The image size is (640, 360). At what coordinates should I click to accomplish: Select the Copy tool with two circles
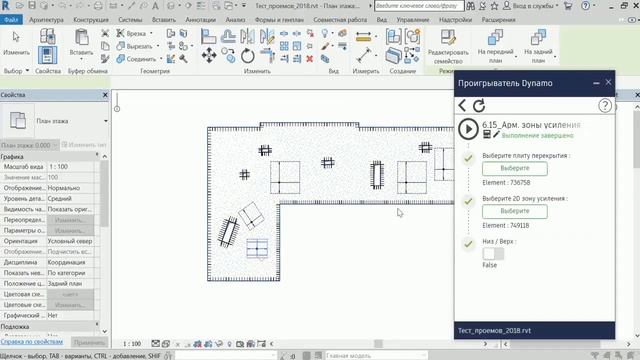coord(228,55)
